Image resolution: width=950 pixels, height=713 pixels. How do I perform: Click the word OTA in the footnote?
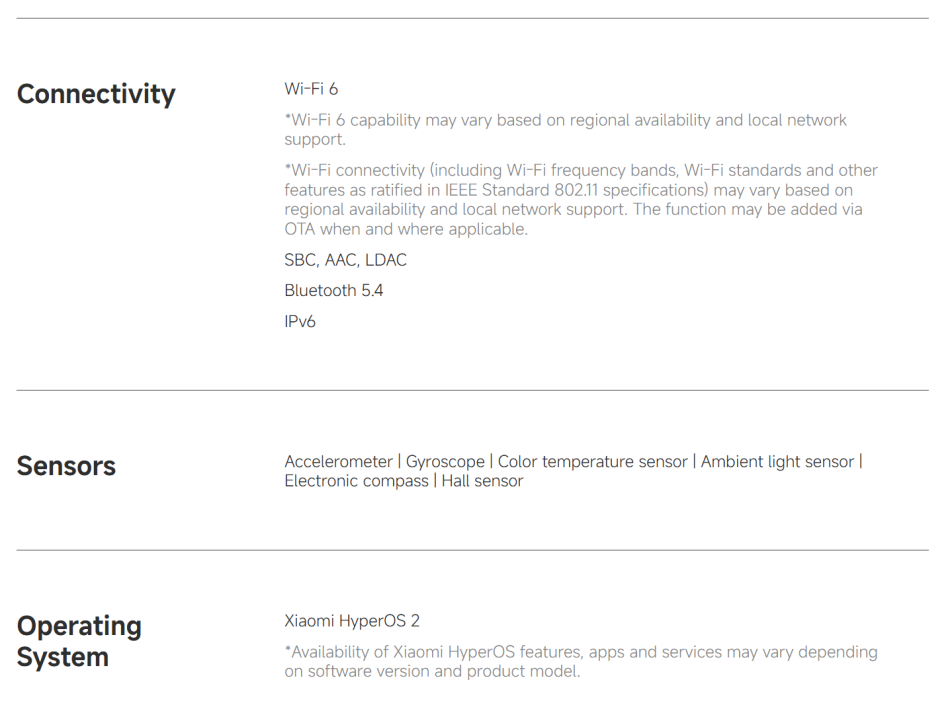click(300, 229)
